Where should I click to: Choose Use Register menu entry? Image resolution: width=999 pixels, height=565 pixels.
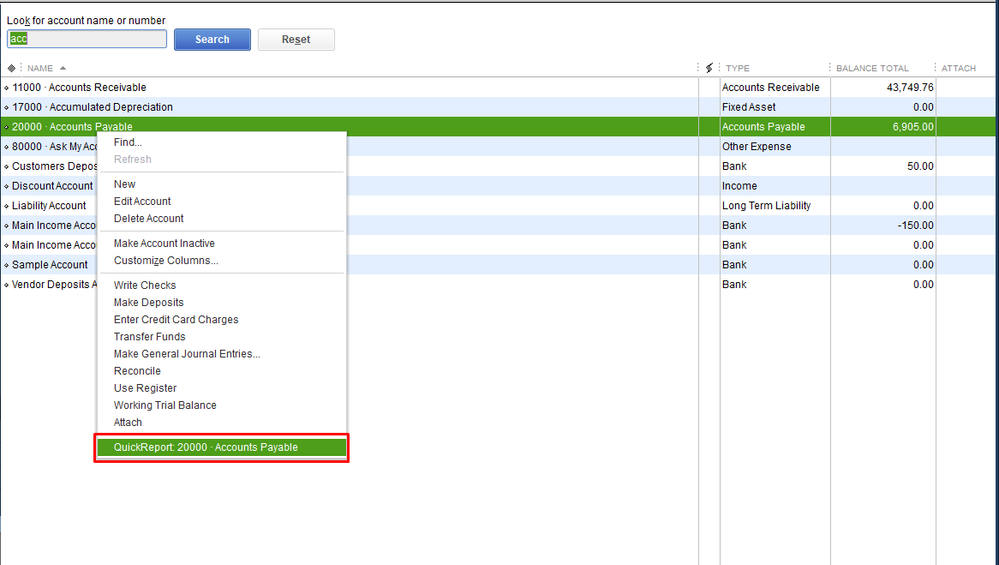point(145,389)
